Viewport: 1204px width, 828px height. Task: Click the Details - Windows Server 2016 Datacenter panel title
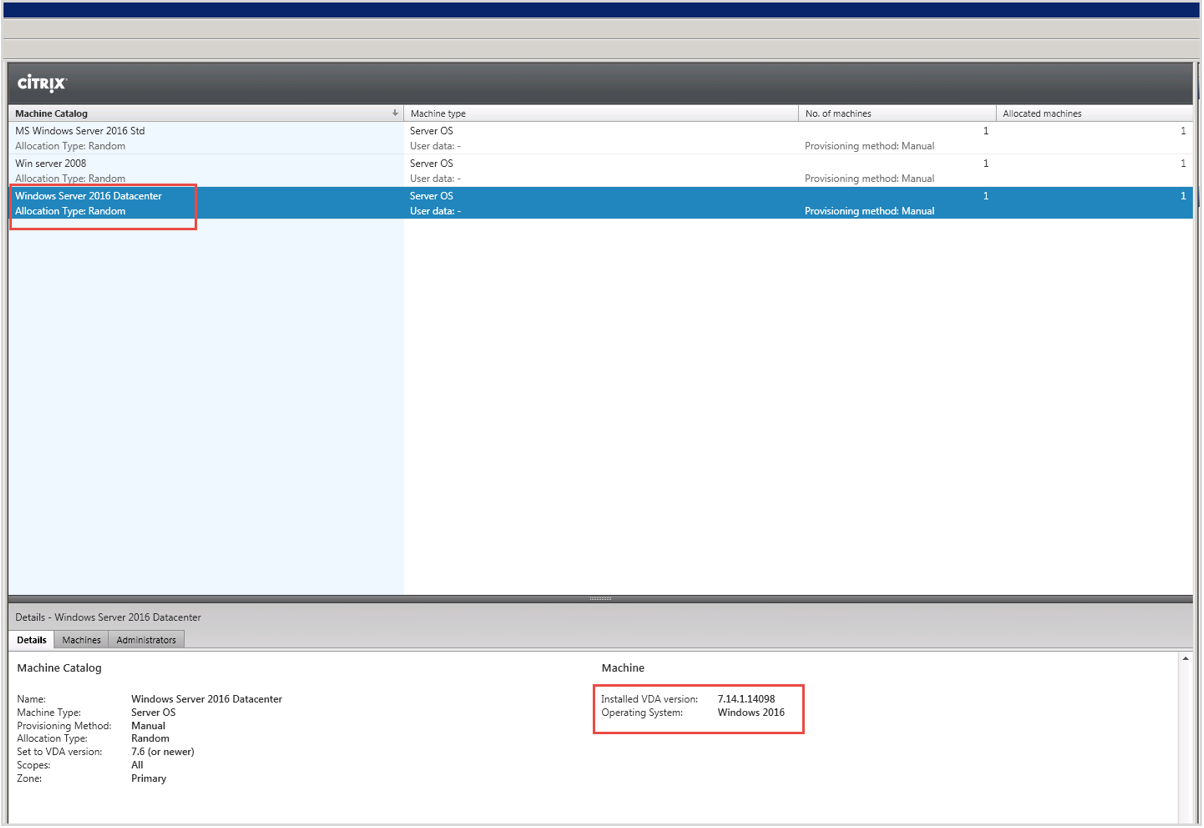[108, 617]
